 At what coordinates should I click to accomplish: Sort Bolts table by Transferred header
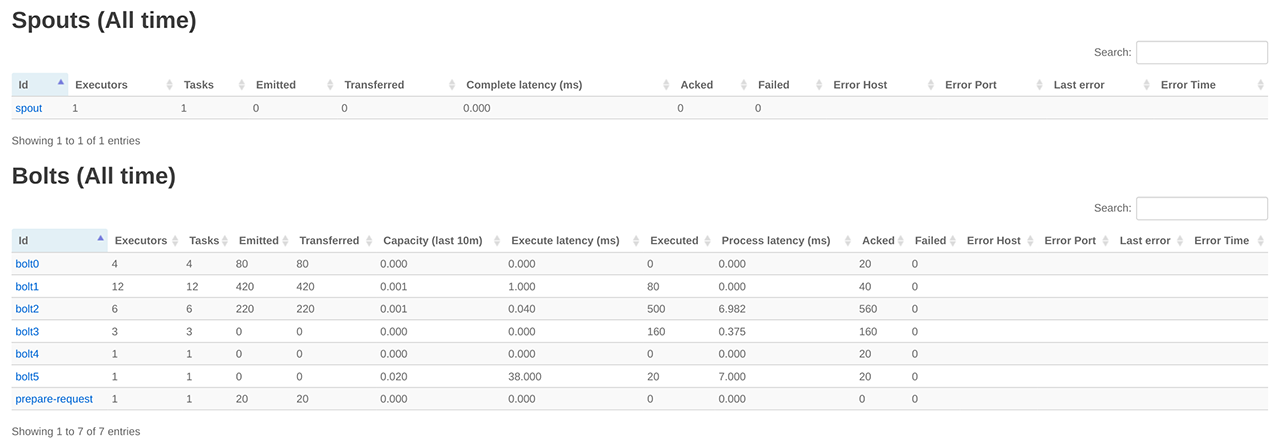[x=329, y=241]
